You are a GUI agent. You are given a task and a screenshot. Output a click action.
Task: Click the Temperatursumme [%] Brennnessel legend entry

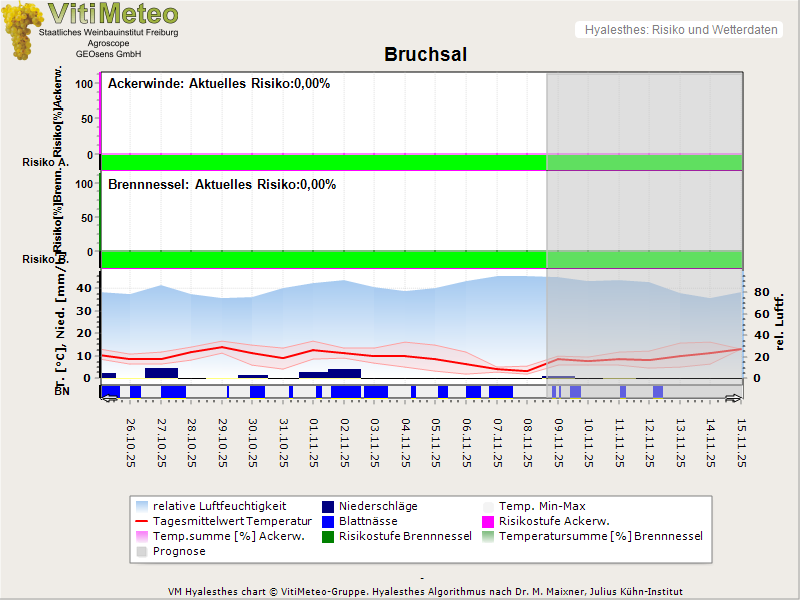(x=600, y=536)
